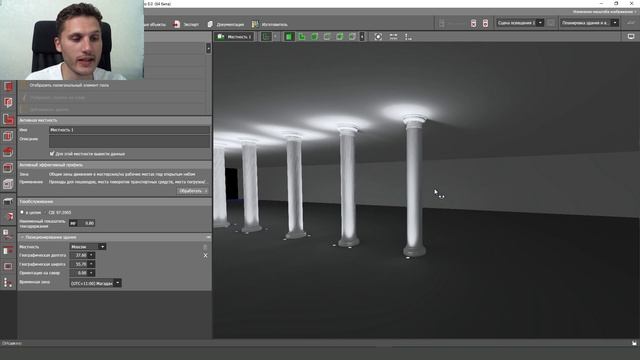Click the save icon in the bottom-right status bar
This screenshot has width=640, height=360.
(x=634, y=343)
